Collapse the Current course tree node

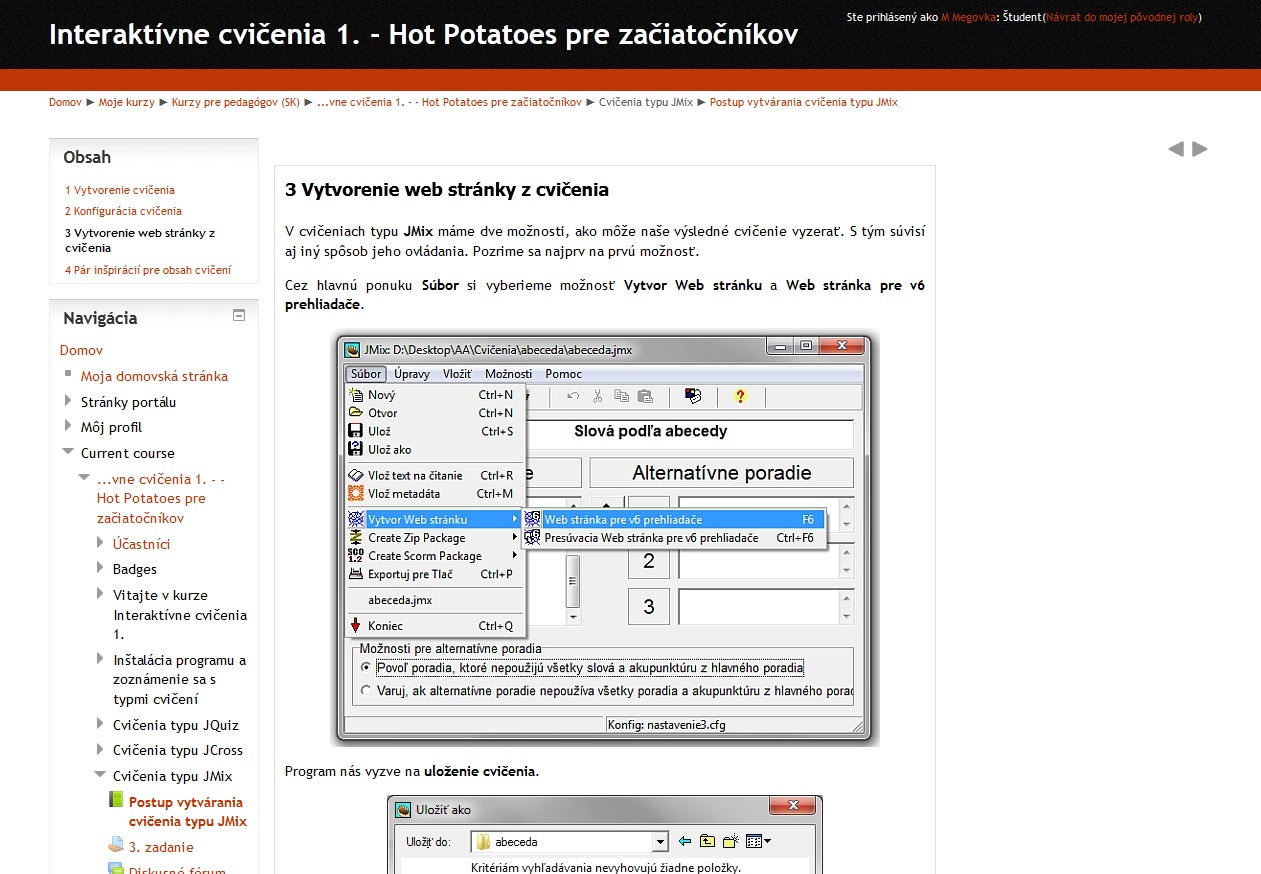[68, 452]
